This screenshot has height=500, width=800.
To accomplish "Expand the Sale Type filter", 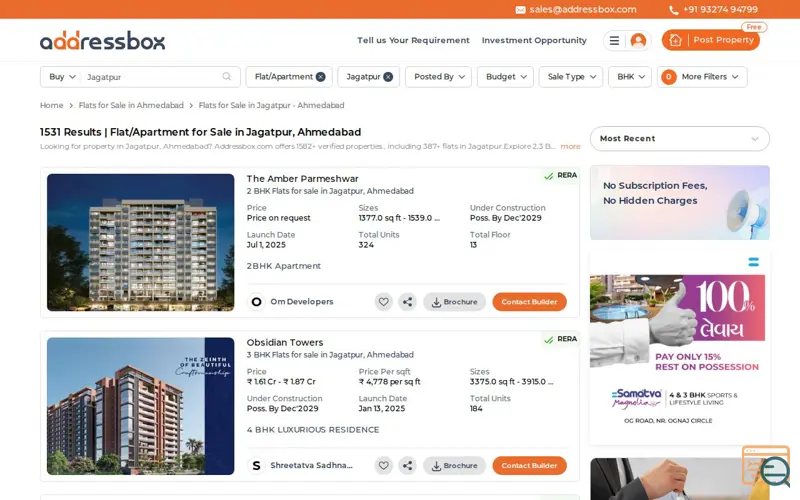I will [570, 77].
